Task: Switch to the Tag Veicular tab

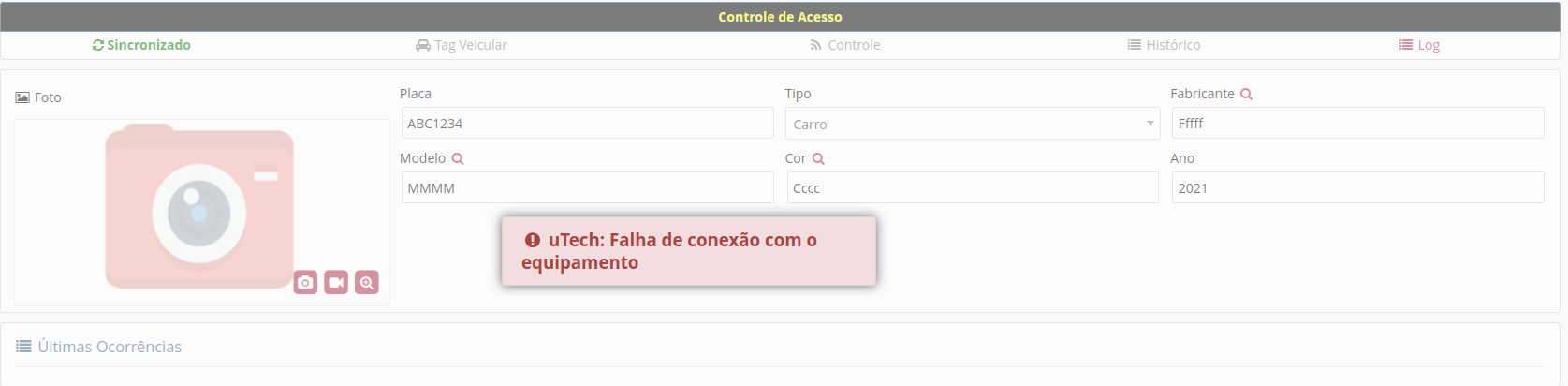Action: pos(462,45)
